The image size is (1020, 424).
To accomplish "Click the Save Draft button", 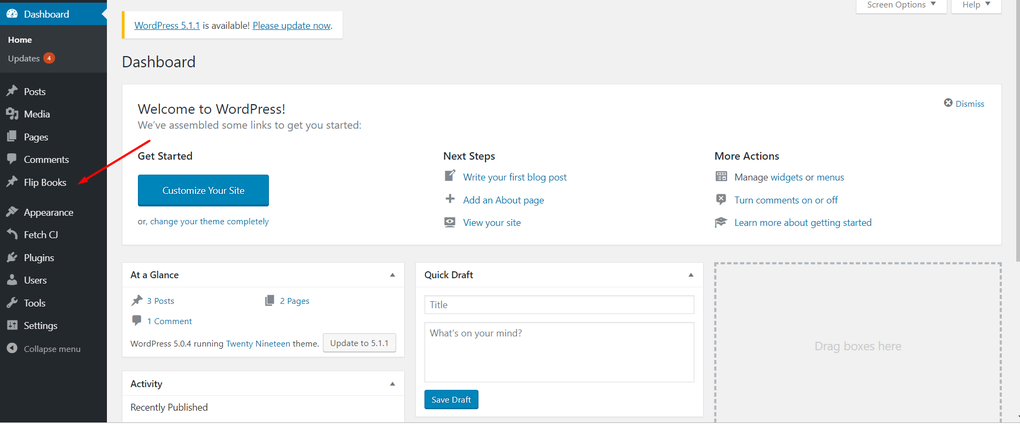I will click(451, 400).
